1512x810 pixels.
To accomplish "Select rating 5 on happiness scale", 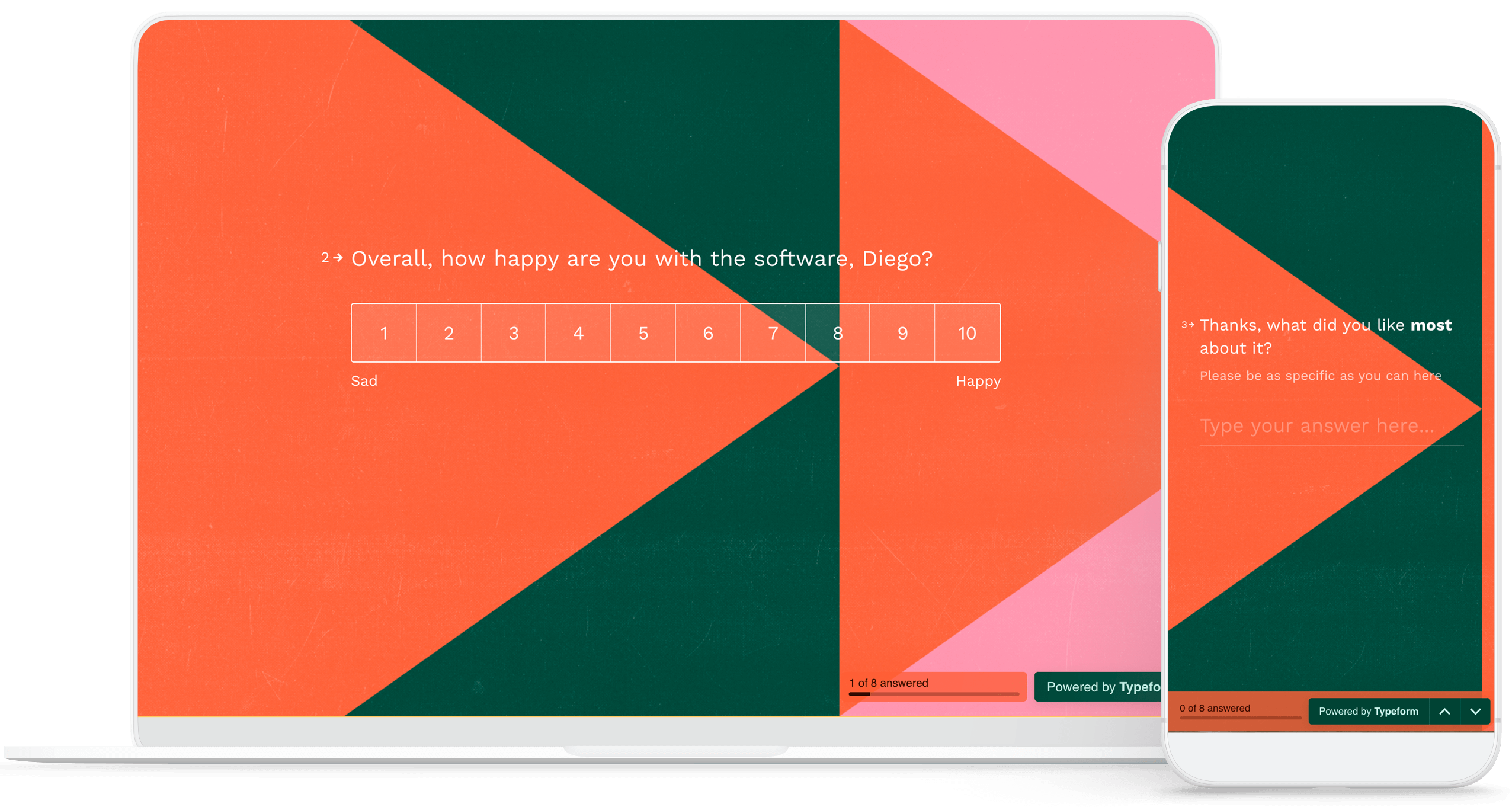I will (x=643, y=333).
